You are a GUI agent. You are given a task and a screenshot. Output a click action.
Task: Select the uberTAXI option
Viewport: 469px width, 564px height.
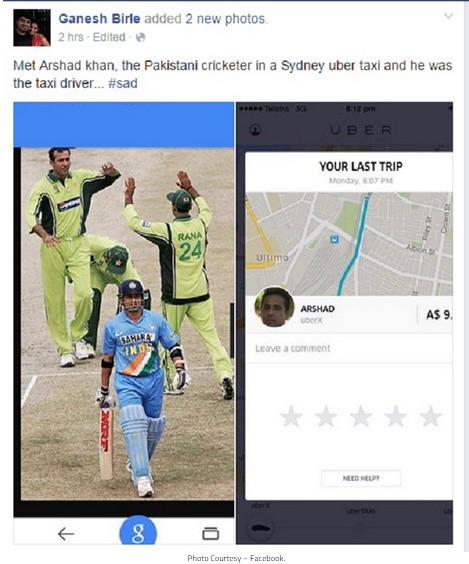361,511
